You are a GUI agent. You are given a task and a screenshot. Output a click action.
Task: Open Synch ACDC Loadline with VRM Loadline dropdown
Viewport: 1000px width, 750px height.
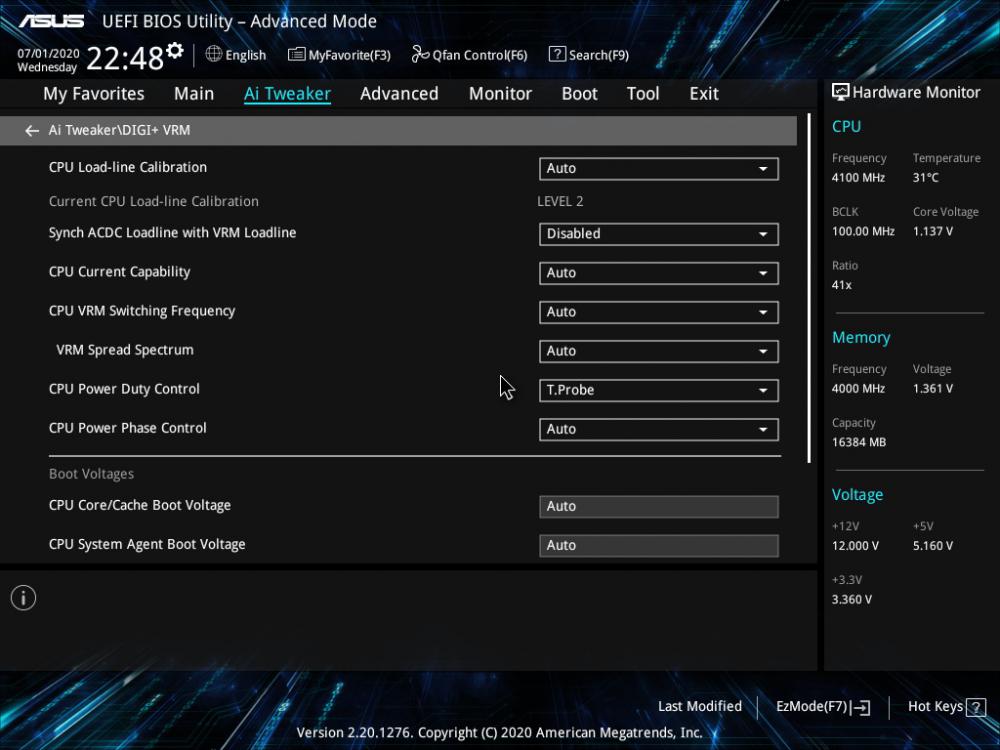coord(659,234)
